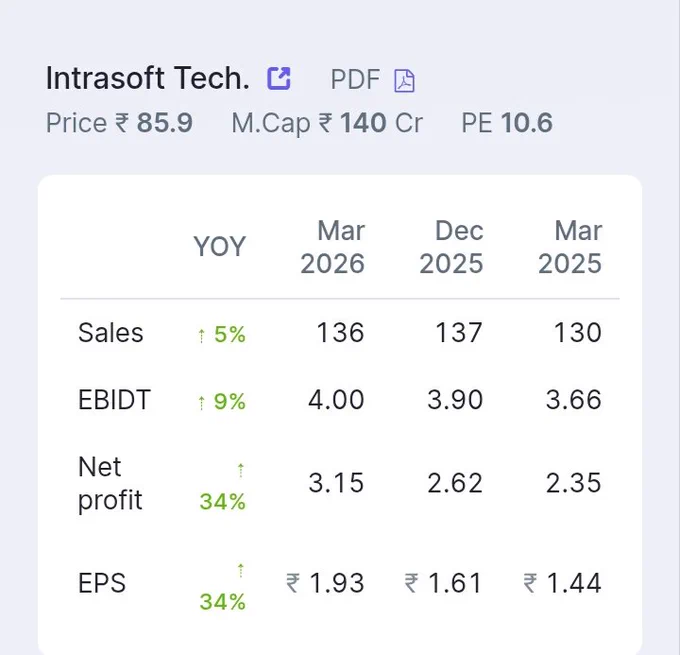Click the green up arrow next to EBIDT 9%
This screenshot has height=655, width=680.
[201, 403]
